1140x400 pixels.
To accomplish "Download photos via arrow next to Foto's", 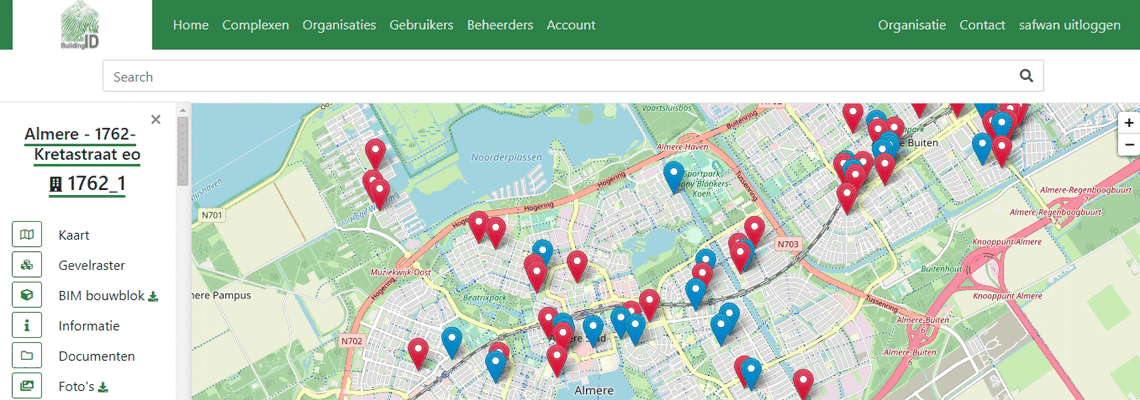I will point(103,387).
